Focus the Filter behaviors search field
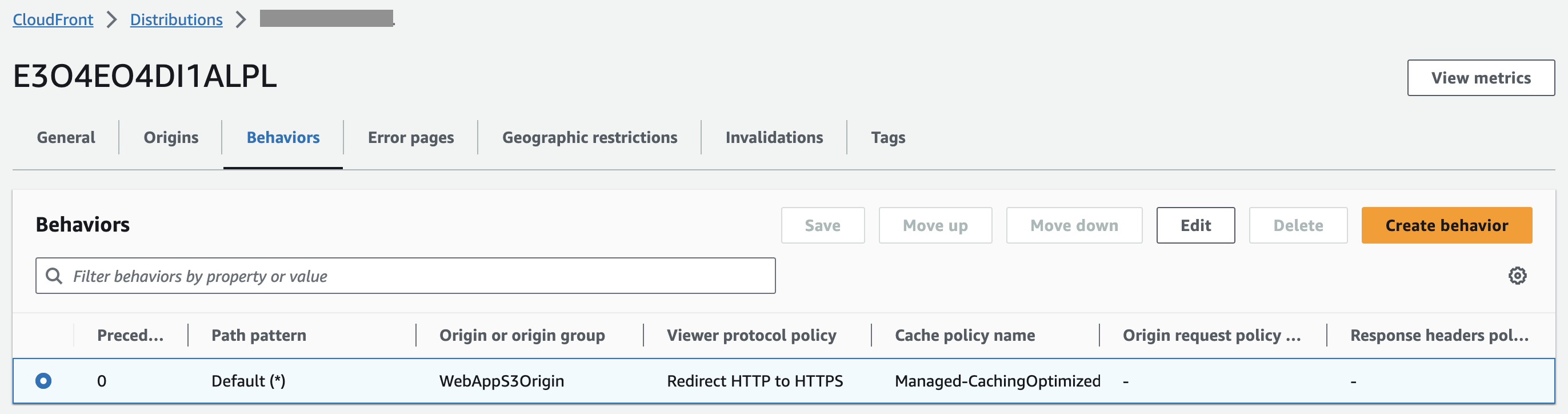Viewport: 1568px width, 414px height. pos(405,276)
